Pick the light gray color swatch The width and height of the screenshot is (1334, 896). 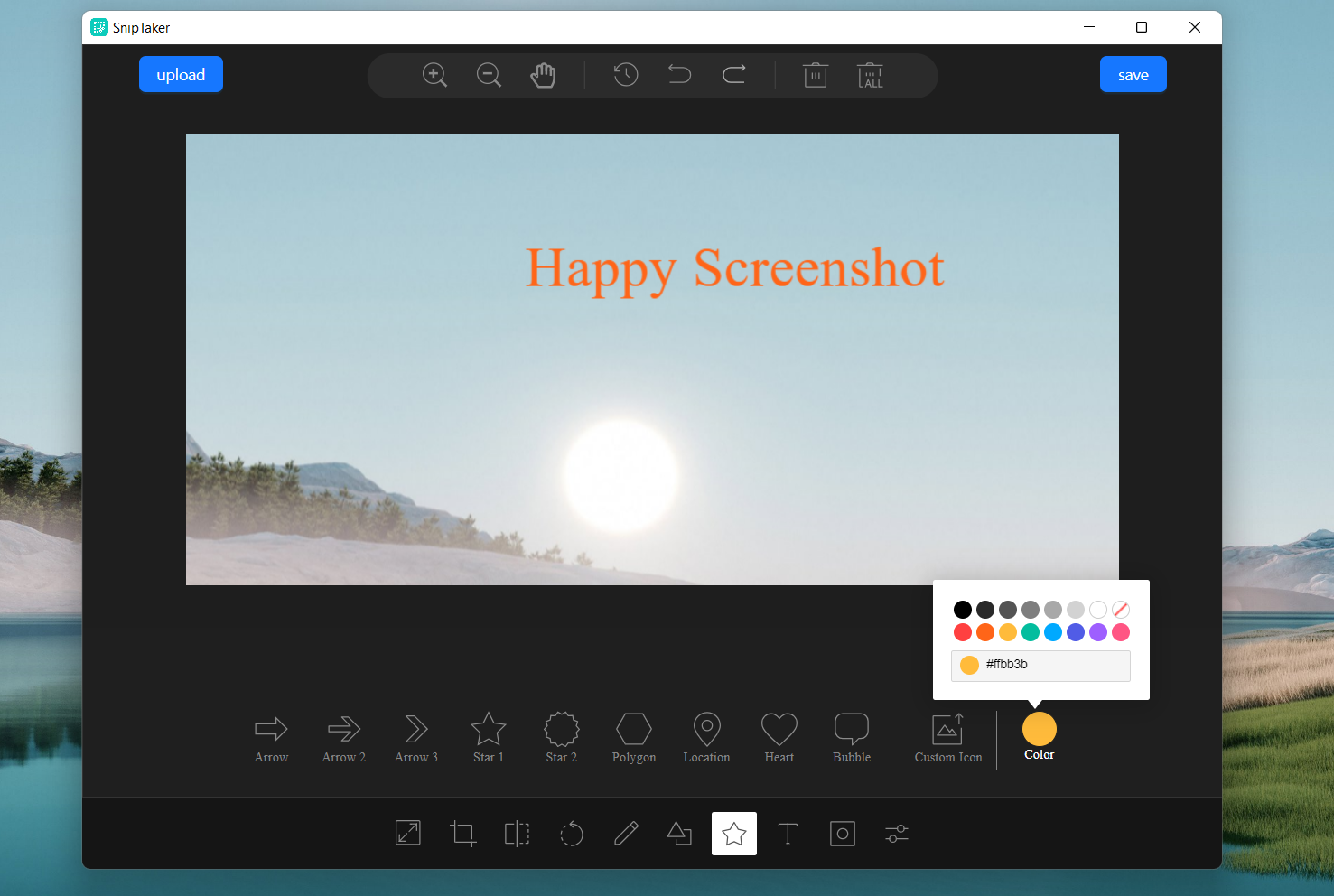(1076, 610)
